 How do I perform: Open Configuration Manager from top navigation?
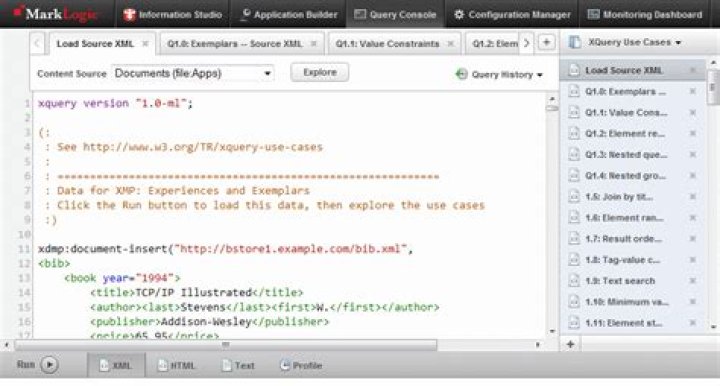[x=512, y=14]
